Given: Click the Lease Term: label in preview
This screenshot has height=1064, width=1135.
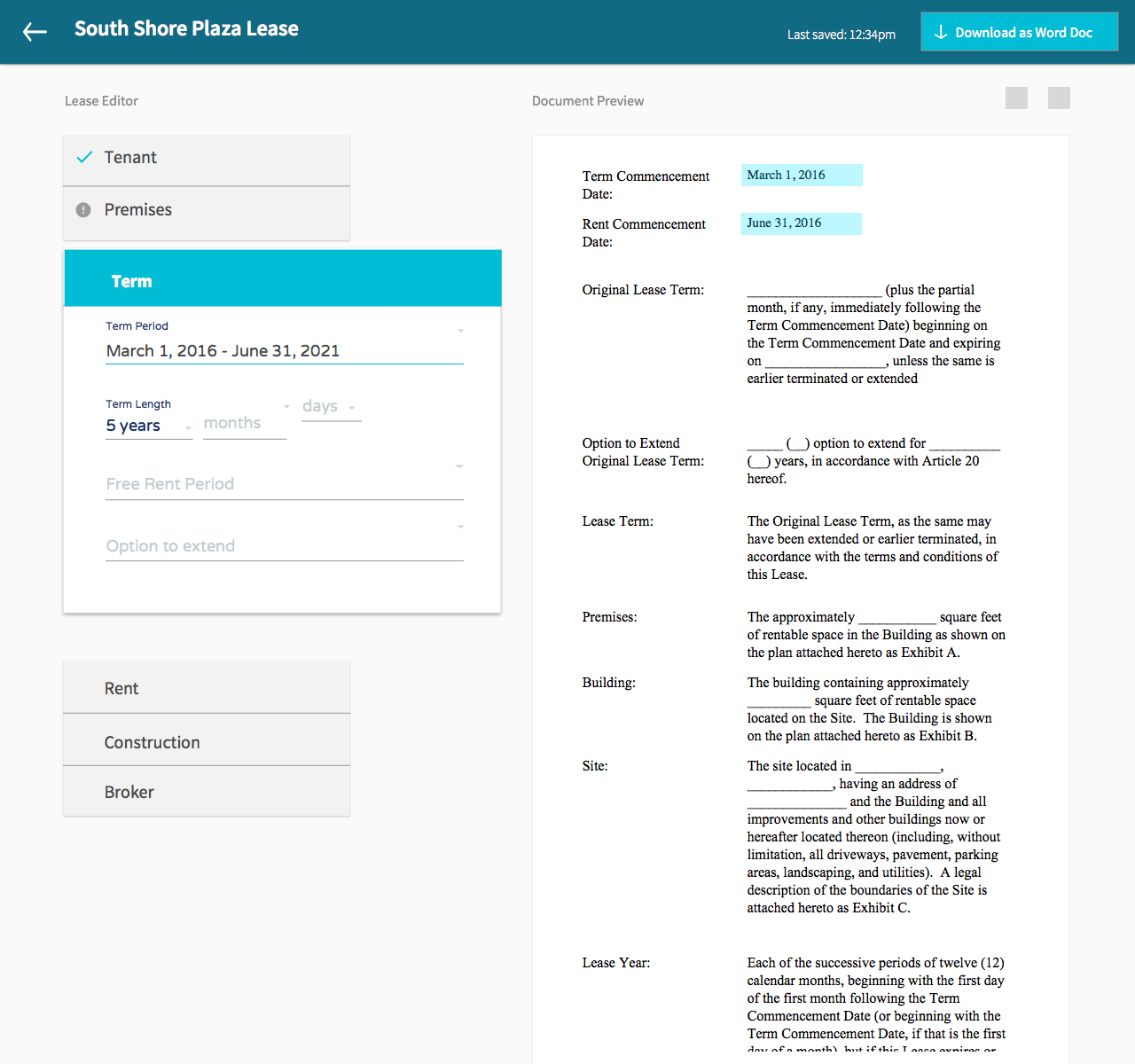Looking at the screenshot, I should (617, 521).
